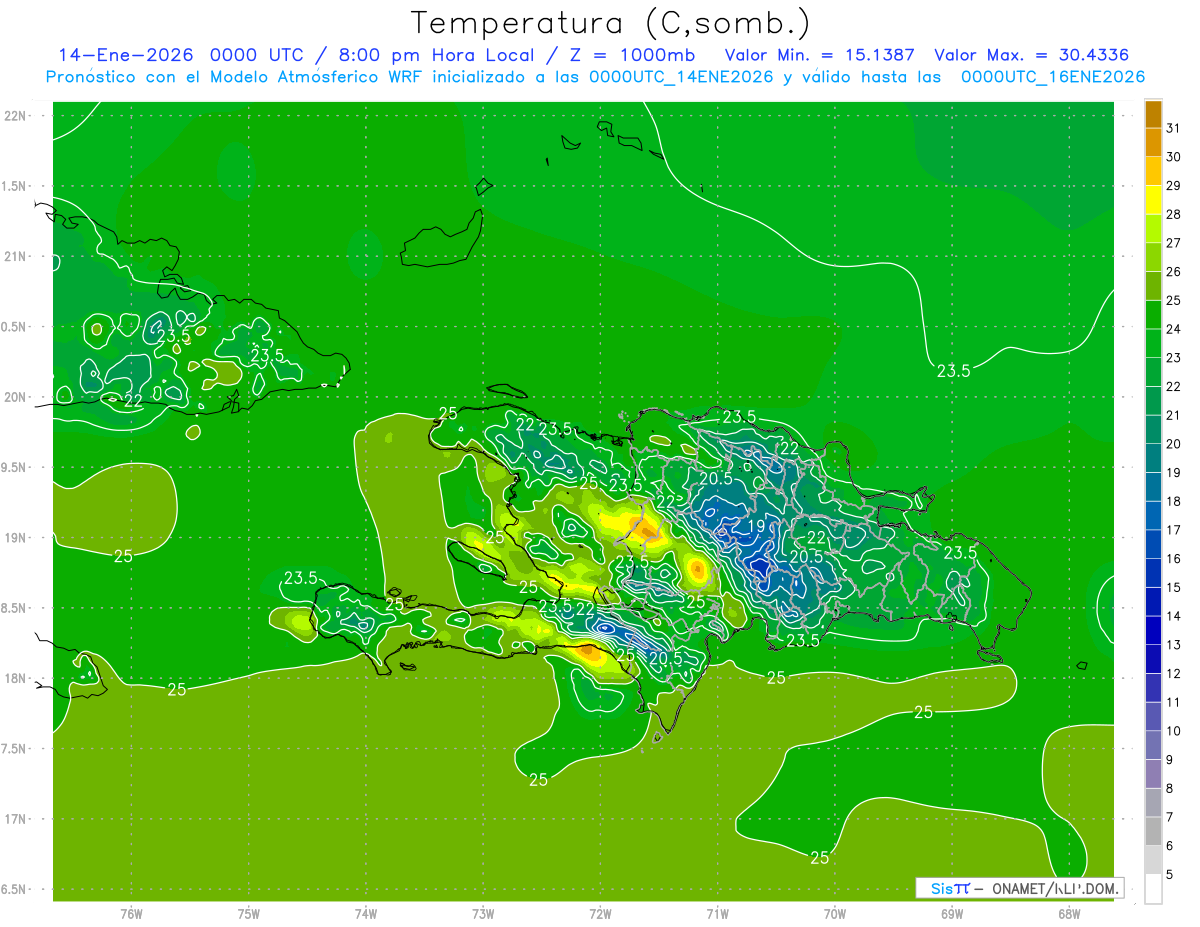This screenshot has height=927, width=1200.
Task: Click the purple legend swatch between 8 and 9
Action: [1153, 774]
